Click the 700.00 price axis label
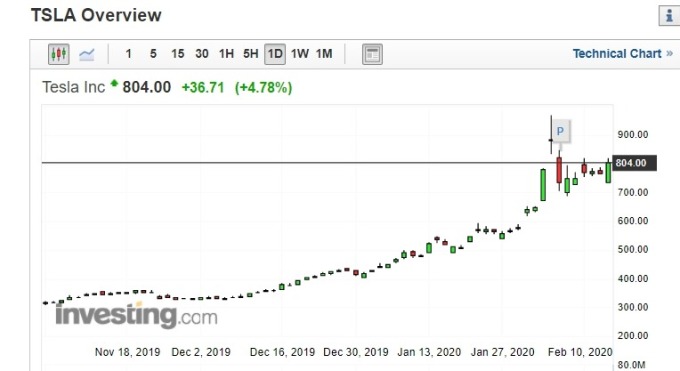This screenshot has width=680, height=371. click(633, 192)
